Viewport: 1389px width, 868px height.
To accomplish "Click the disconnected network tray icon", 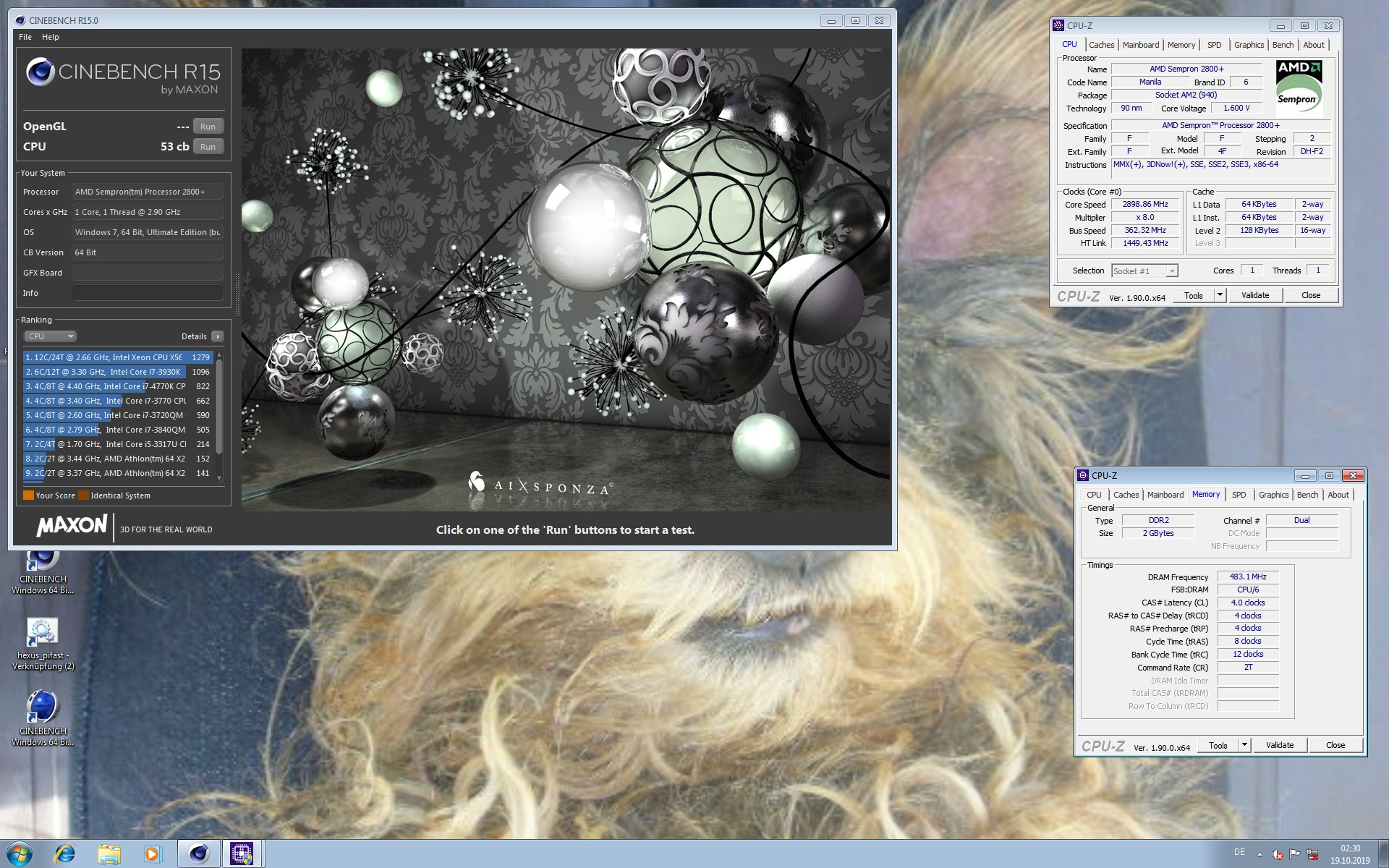I will click(x=1312, y=855).
